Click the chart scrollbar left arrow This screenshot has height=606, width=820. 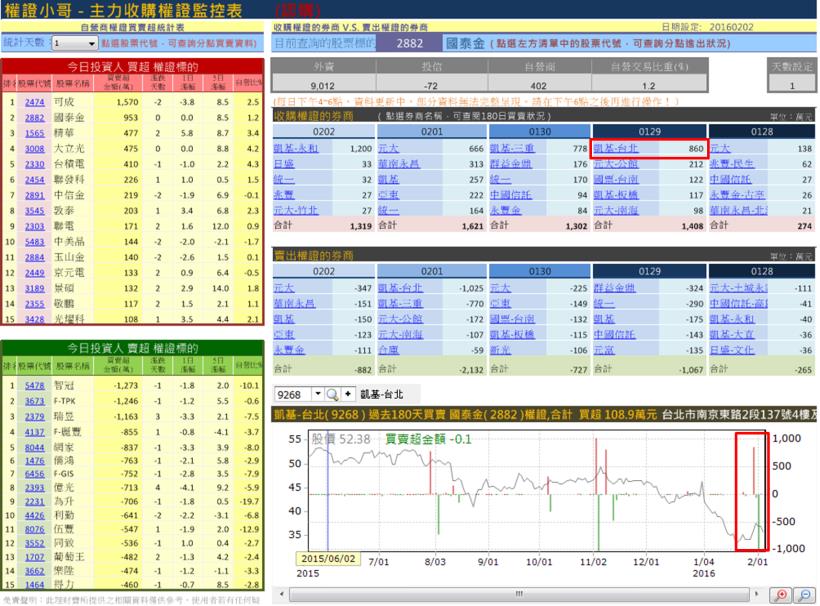282,594
